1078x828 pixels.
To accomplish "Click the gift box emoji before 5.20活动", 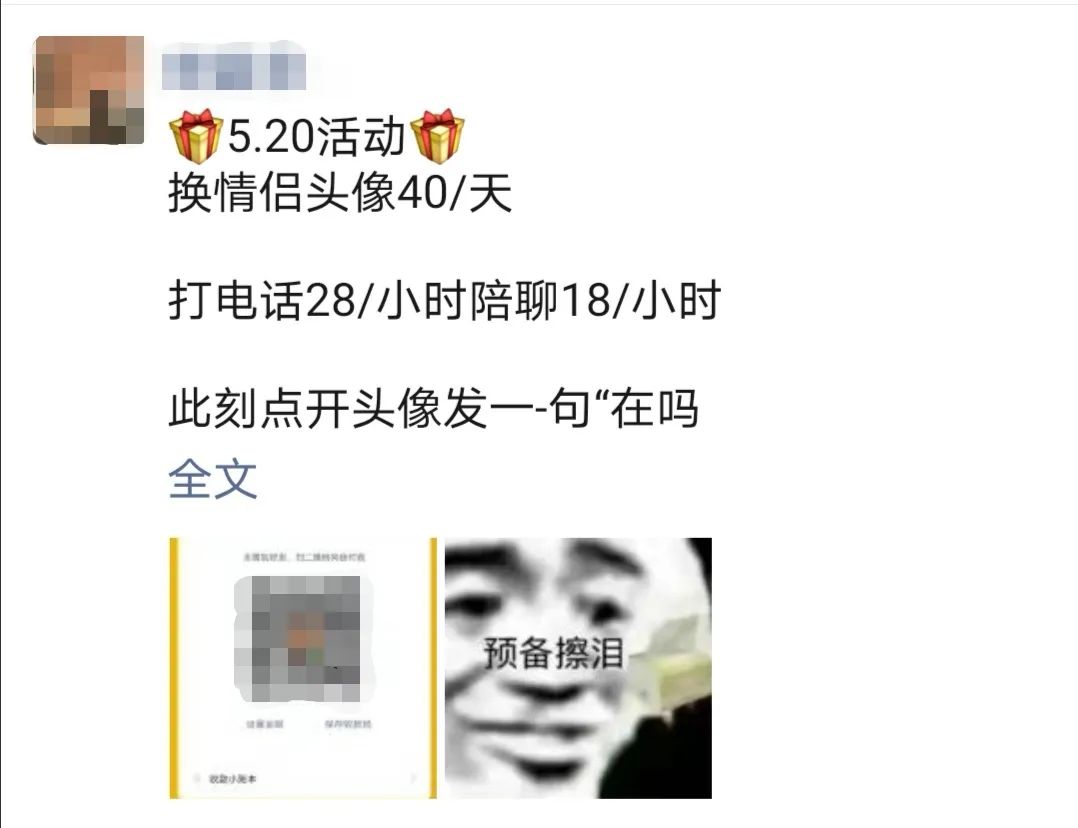I will coord(195,135).
